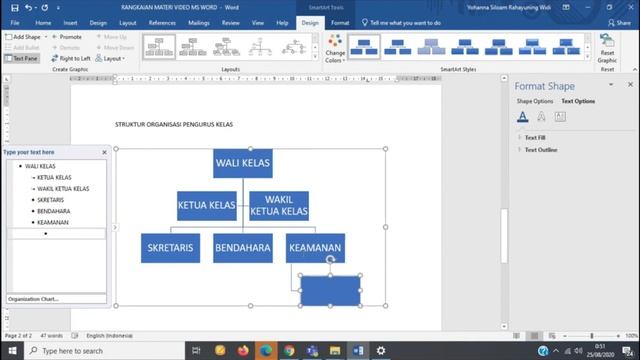Click Layout & Properties textbox icon
This screenshot has width=640, height=360.
coord(560,117)
